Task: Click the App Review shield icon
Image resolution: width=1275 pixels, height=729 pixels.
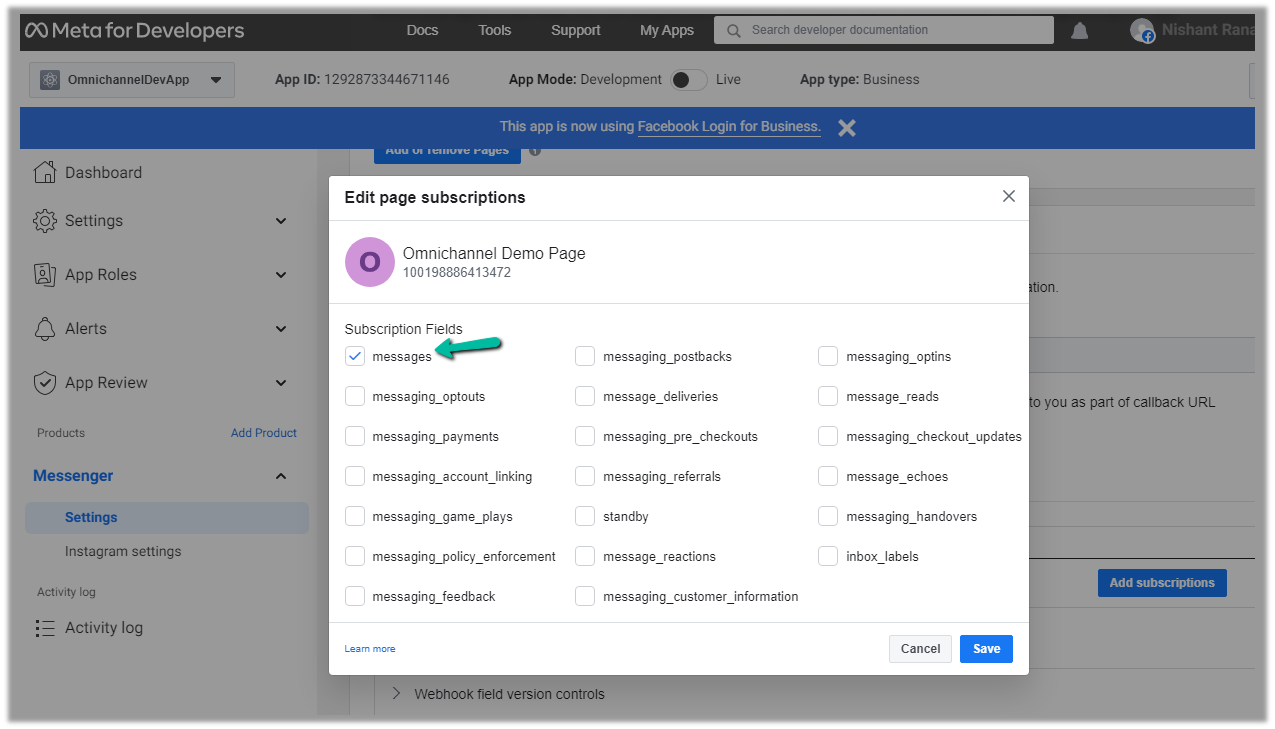Action: click(x=45, y=383)
